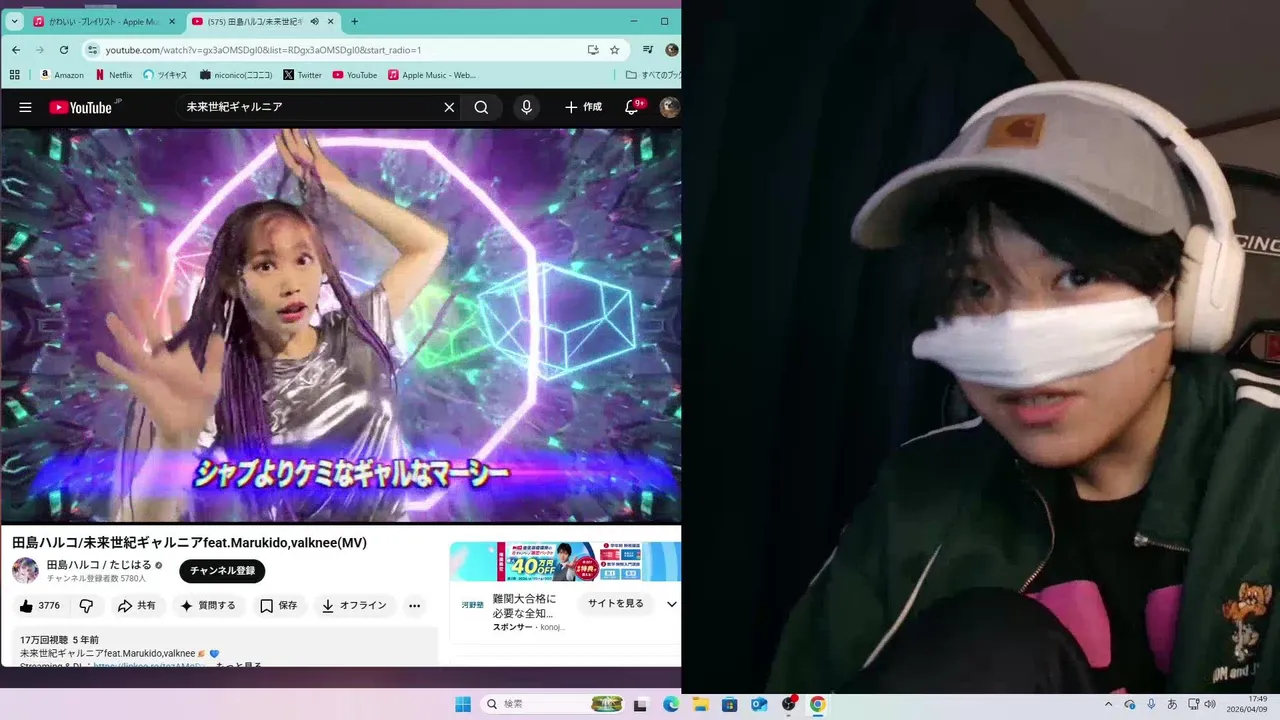Download with オフライン button
1280x720 pixels.
(355, 606)
